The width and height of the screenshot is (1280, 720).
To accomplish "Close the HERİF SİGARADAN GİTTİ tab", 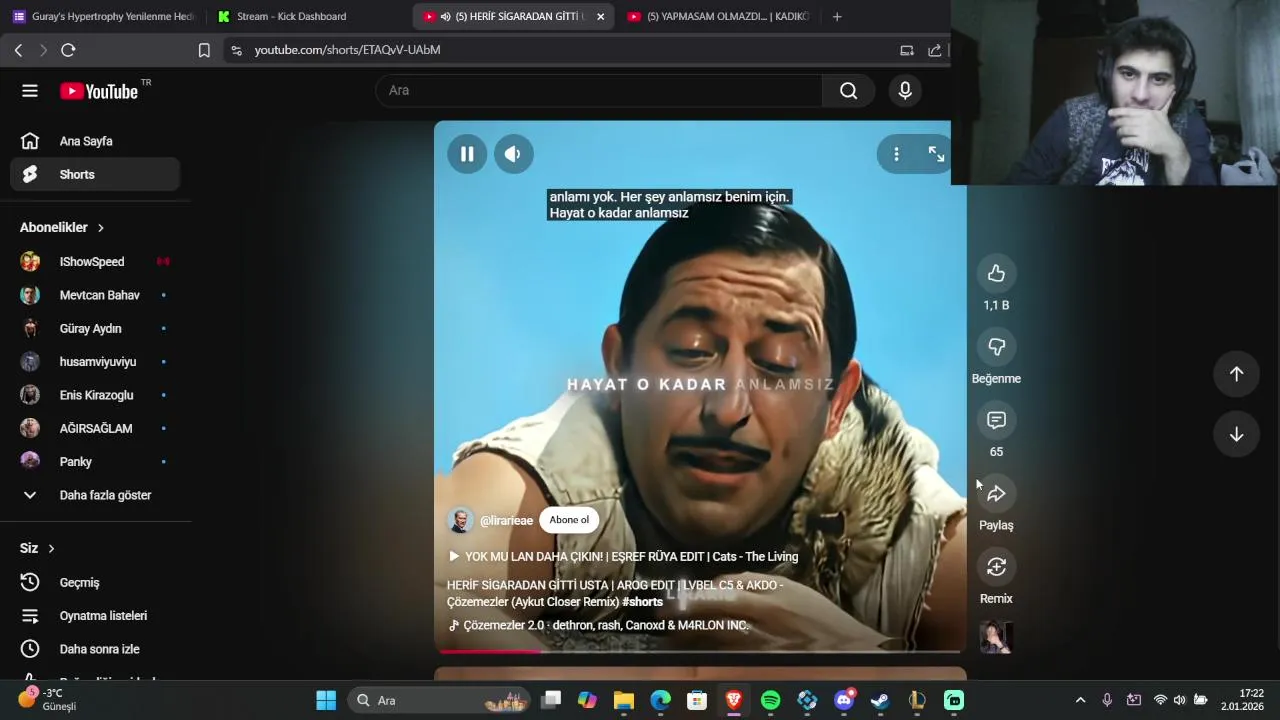I will click(x=600, y=16).
